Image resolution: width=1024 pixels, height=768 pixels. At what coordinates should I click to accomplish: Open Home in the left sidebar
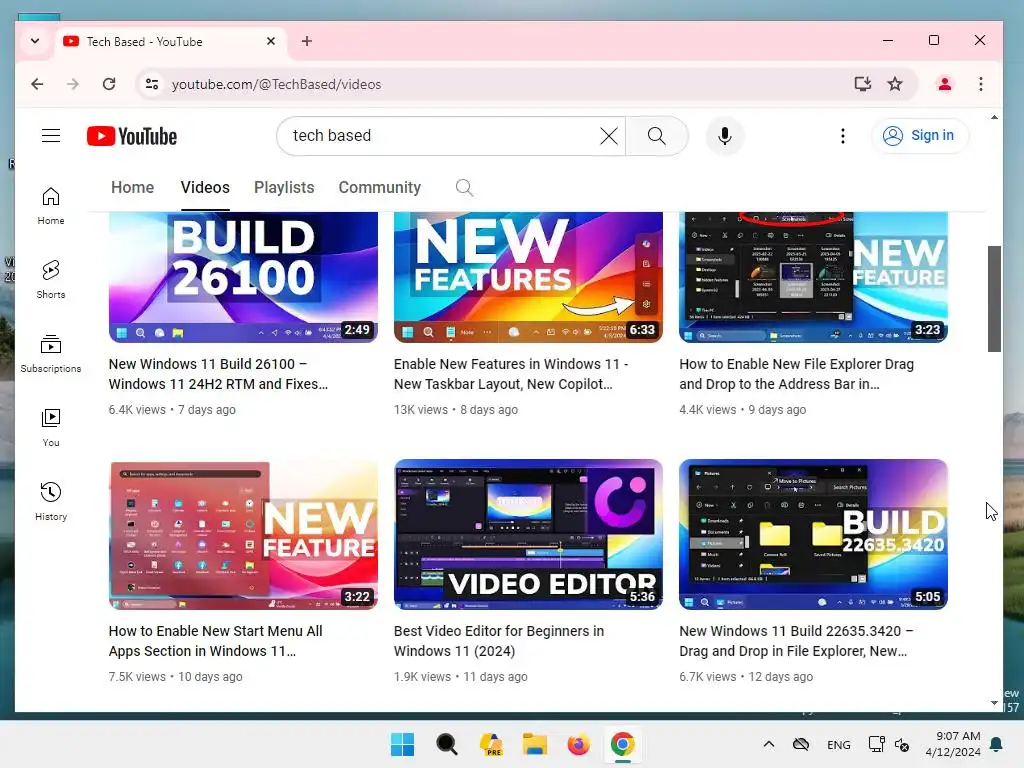[x=51, y=206]
